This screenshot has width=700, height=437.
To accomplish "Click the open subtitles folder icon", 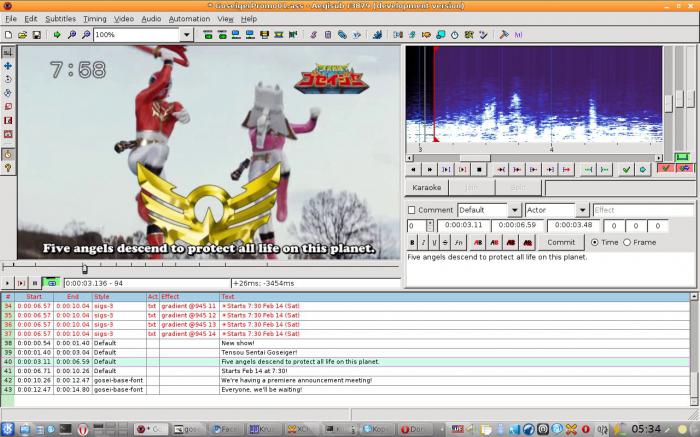I will (x=22, y=34).
